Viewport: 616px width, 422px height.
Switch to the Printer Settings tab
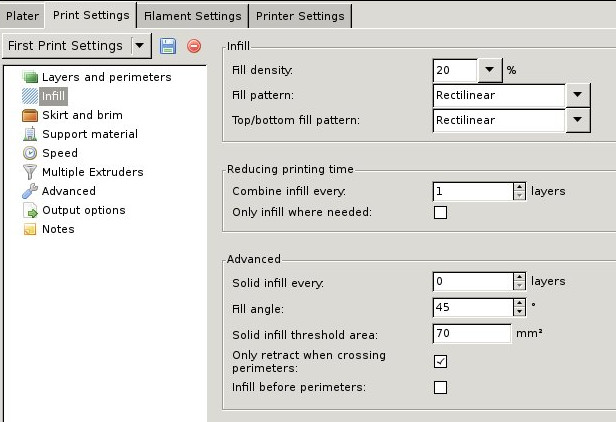(300, 16)
